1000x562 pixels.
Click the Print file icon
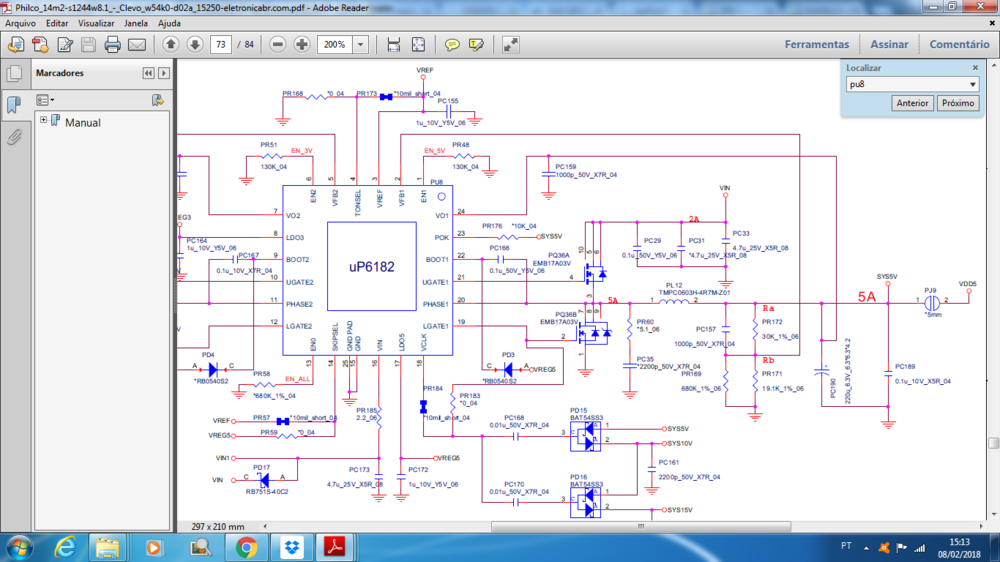click(x=112, y=45)
